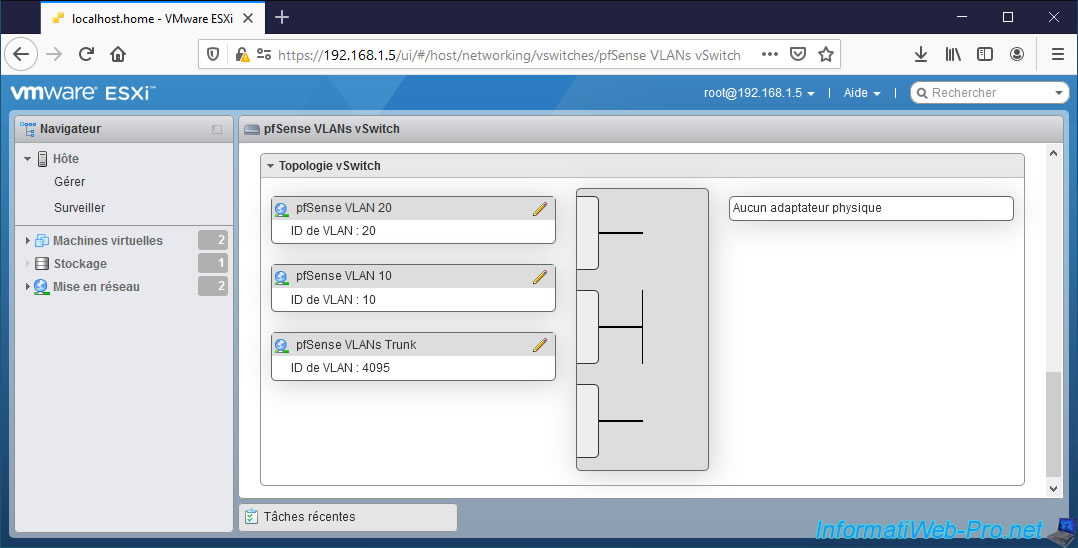The image size is (1078, 548).
Task: Open the page actions three-dot menu
Action: [770, 54]
